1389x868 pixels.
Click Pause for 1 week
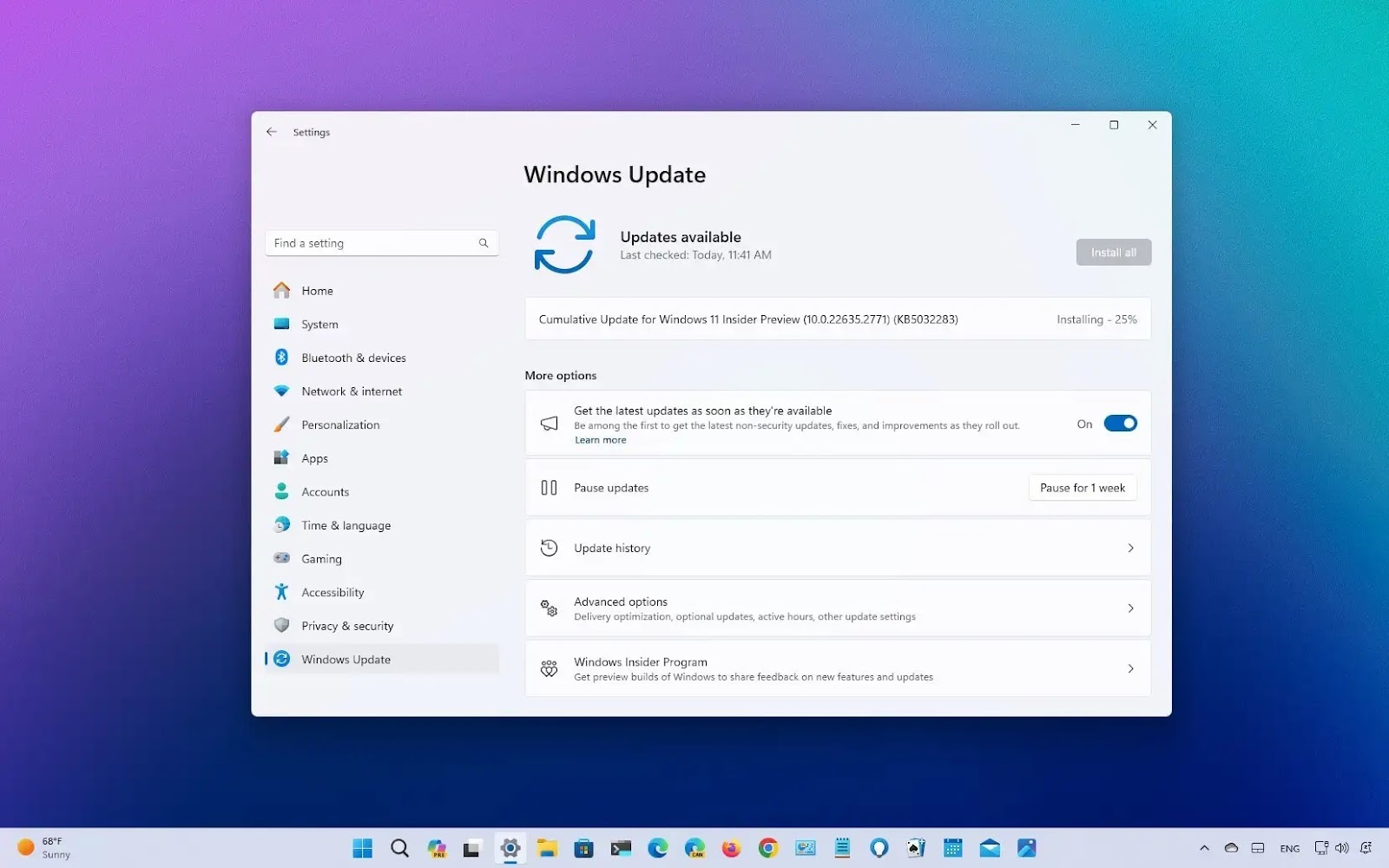(x=1083, y=488)
